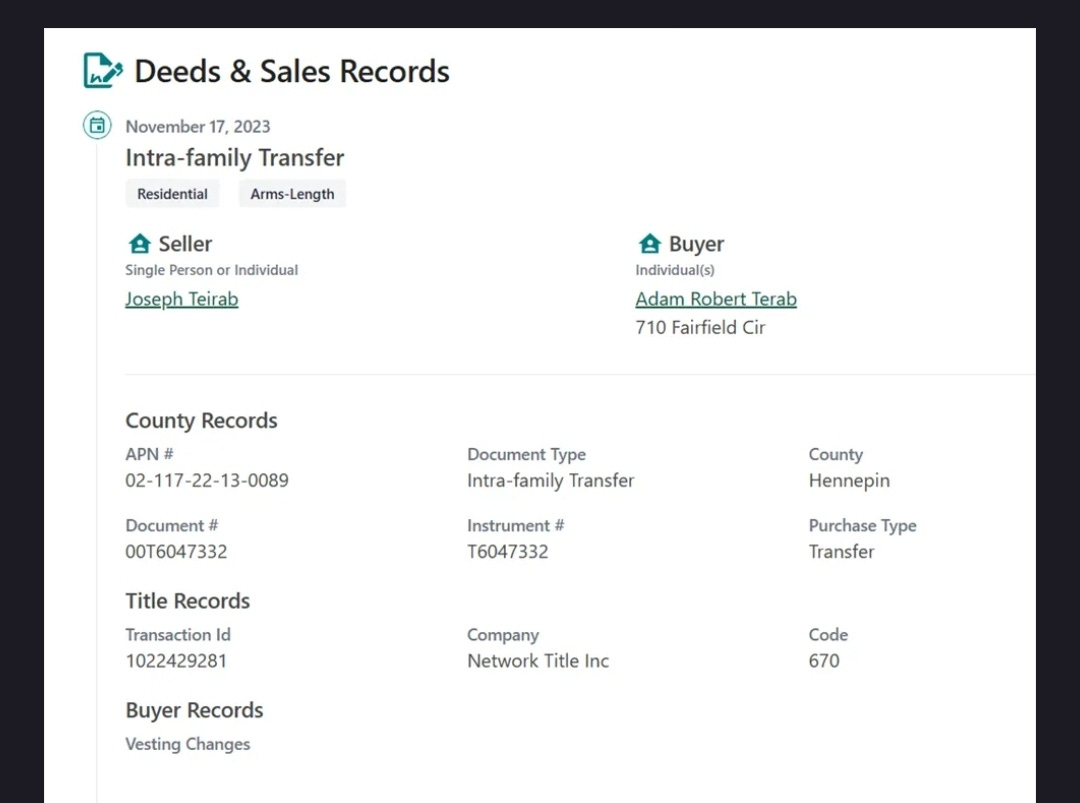The image size is (1080, 803).
Task: Click the Deeds & Sales Records document icon
Action: 103,70
